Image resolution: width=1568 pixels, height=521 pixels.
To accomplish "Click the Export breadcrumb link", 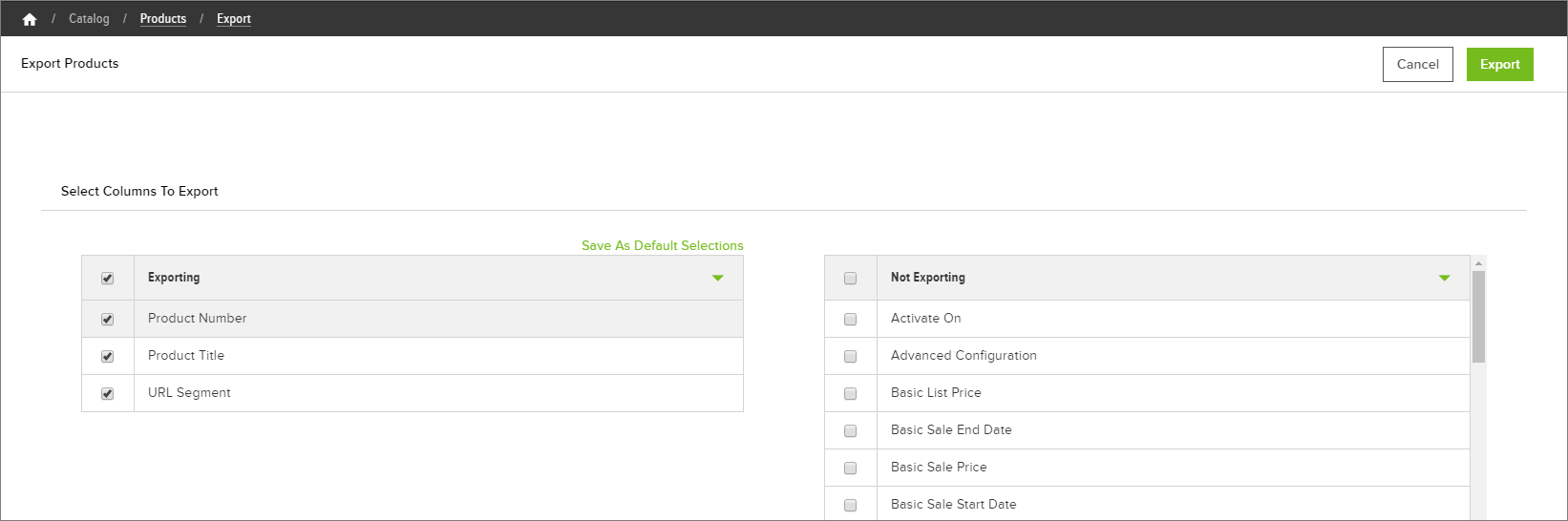I will tap(234, 19).
